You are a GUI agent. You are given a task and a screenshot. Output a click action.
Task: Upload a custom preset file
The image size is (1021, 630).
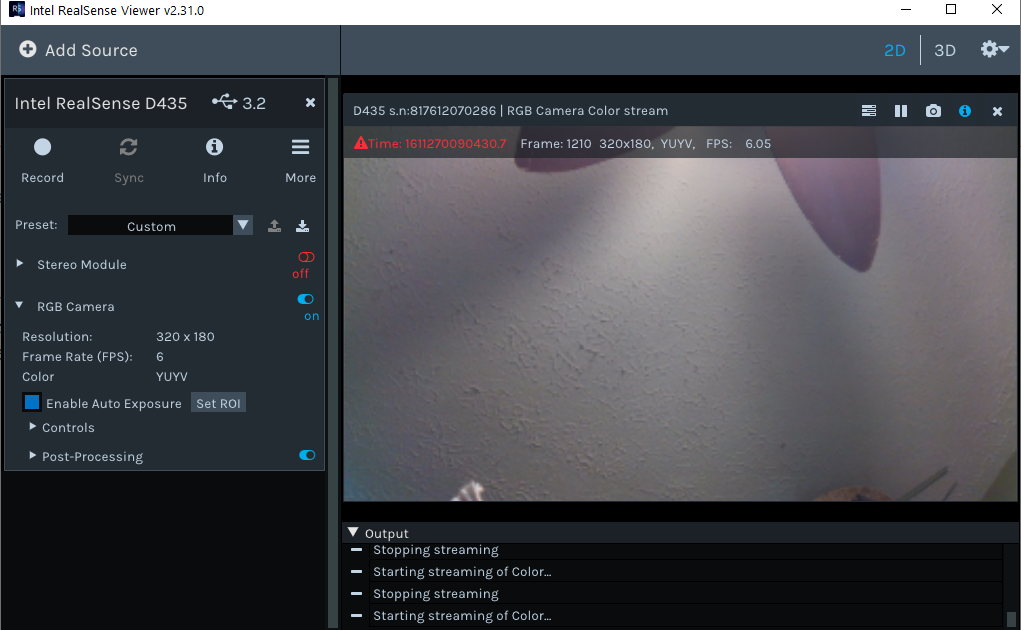click(274, 225)
